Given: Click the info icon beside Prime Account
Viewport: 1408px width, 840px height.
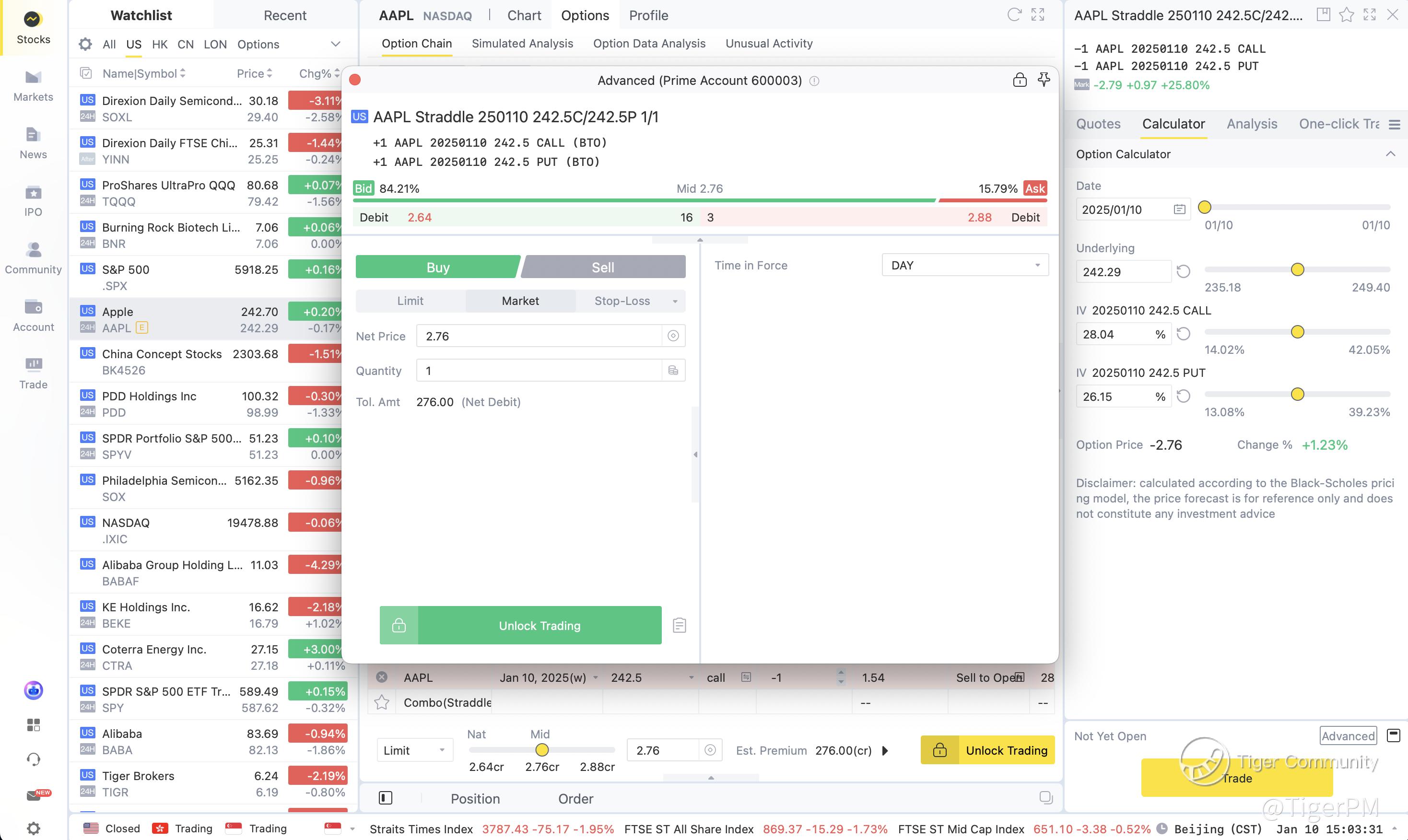Looking at the screenshot, I should pyautogui.click(x=814, y=81).
